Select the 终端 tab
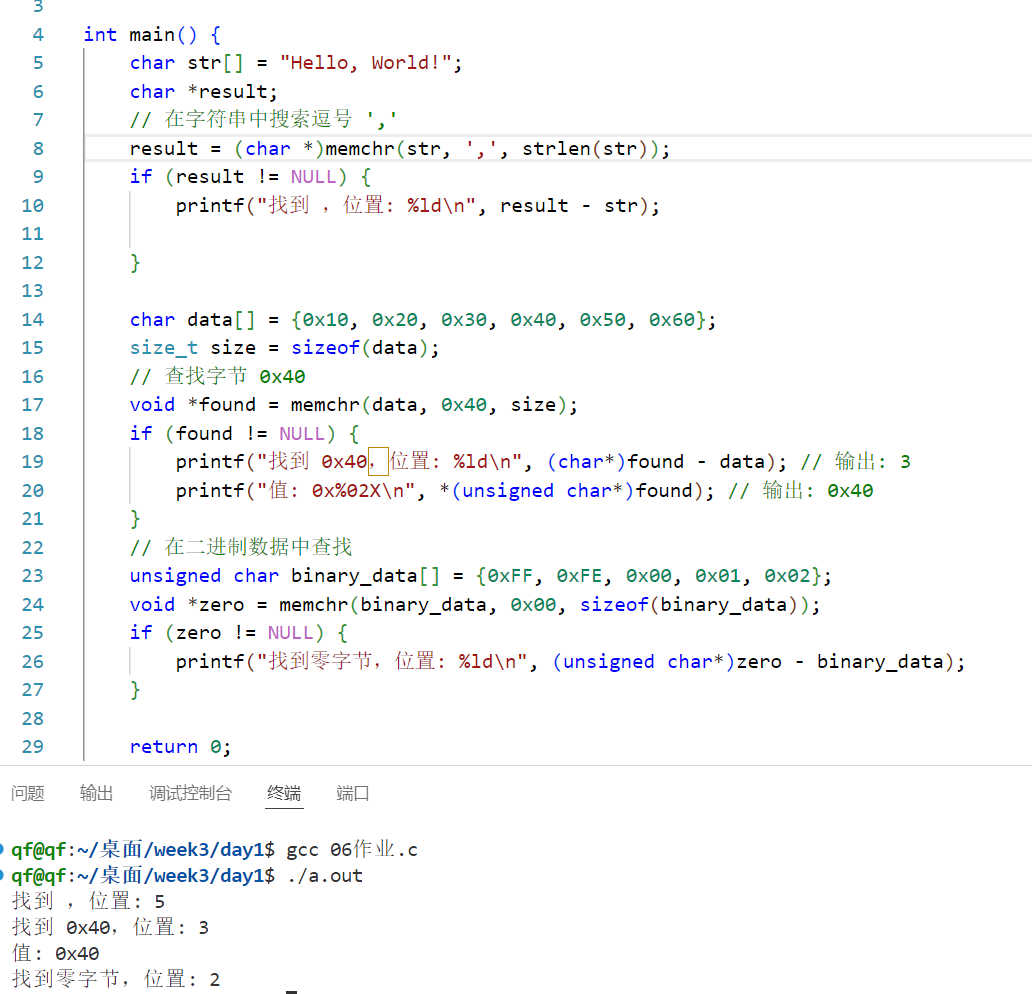The height and width of the screenshot is (994, 1032). (x=284, y=793)
